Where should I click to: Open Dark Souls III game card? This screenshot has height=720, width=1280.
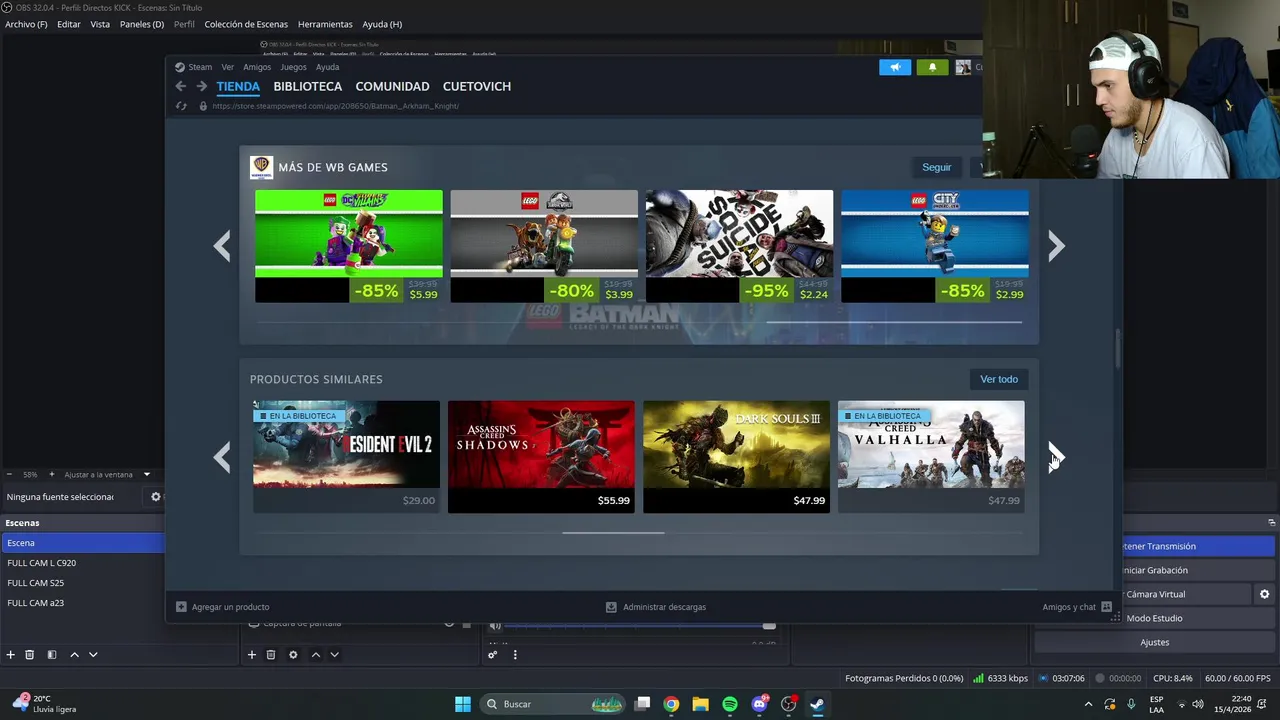point(736,457)
